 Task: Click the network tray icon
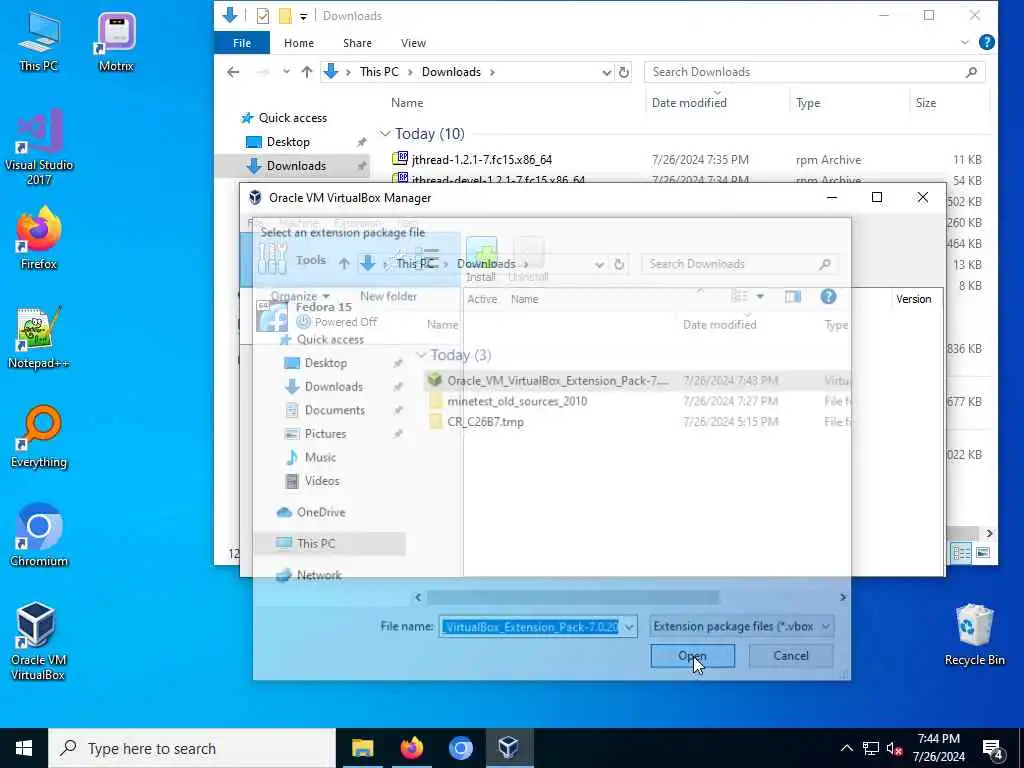[x=871, y=748]
